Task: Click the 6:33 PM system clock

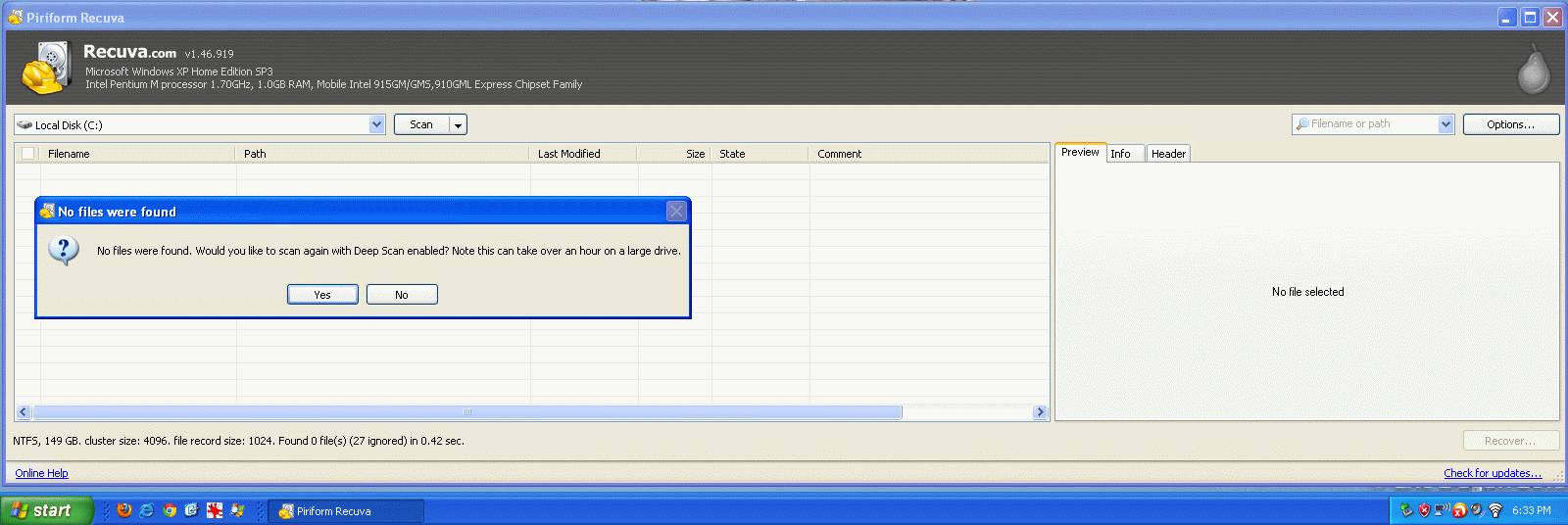Action: coord(1531,510)
